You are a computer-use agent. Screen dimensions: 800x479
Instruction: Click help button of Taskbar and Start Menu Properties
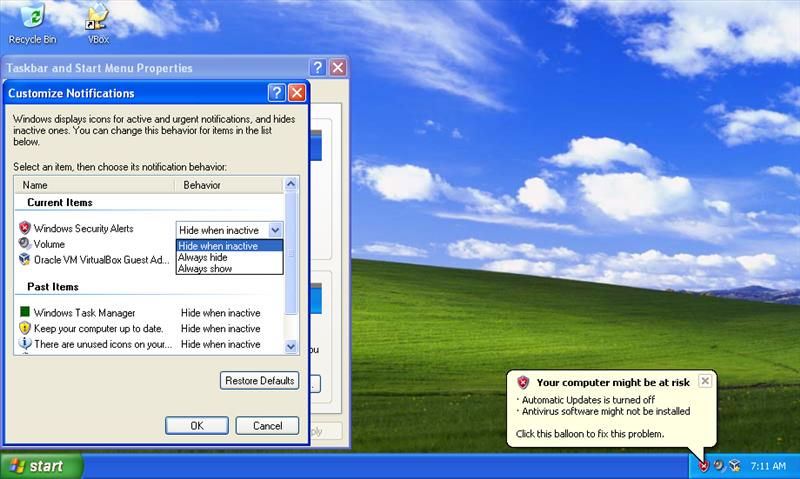pyautogui.click(x=317, y=67)
